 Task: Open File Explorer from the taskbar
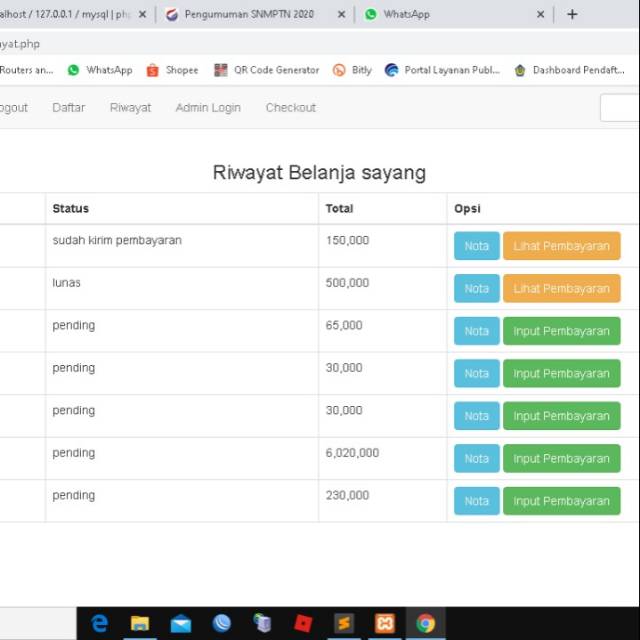tap(140, 624)
